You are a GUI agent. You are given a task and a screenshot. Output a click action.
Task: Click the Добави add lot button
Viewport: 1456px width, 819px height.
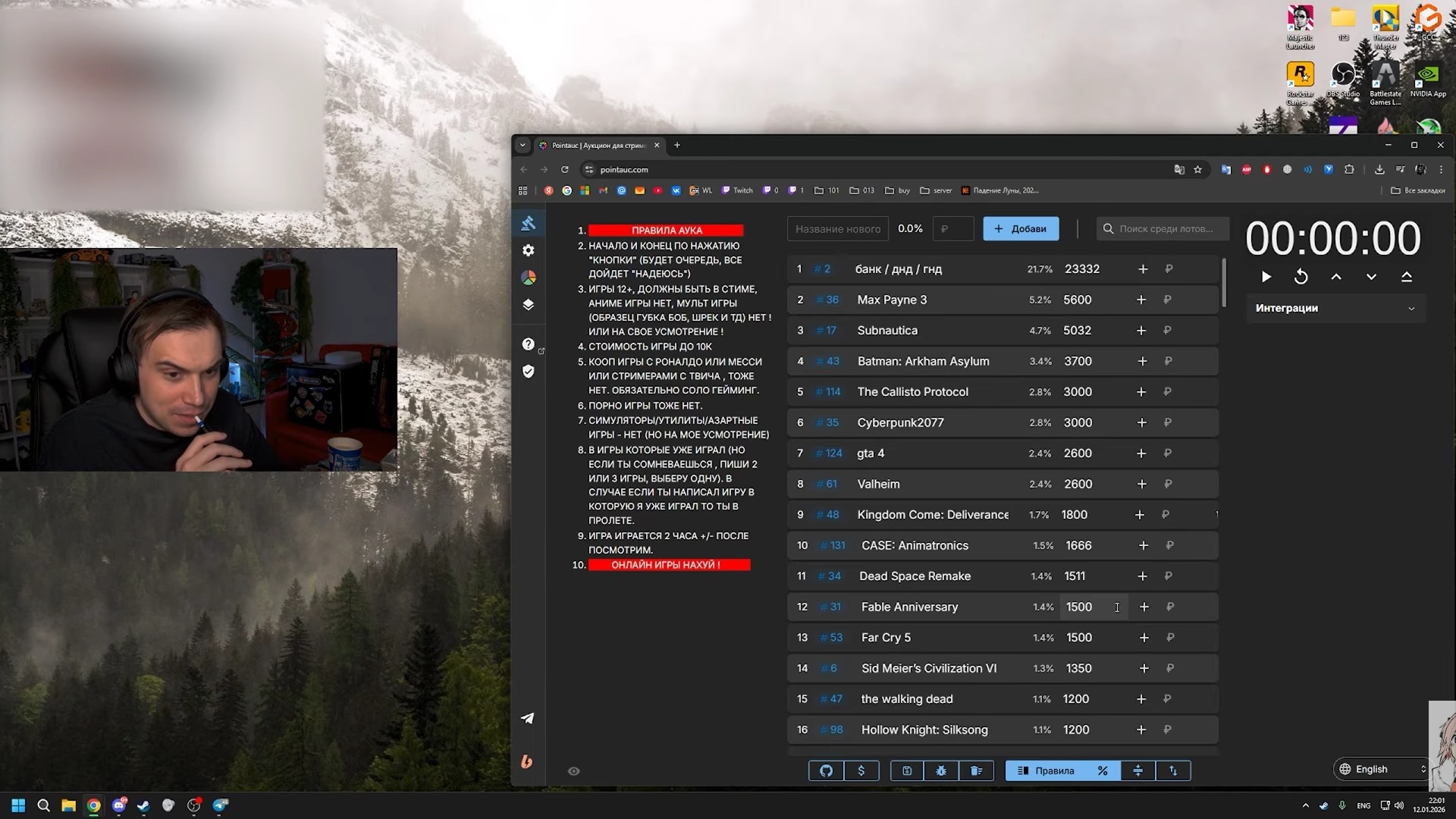tap(1021, 228)
